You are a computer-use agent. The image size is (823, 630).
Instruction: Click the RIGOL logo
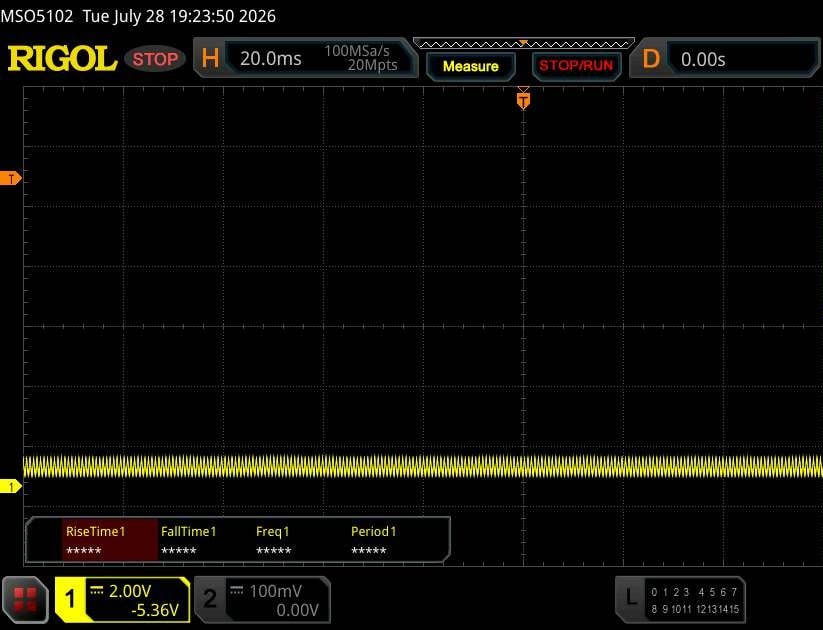pos(62,58)
